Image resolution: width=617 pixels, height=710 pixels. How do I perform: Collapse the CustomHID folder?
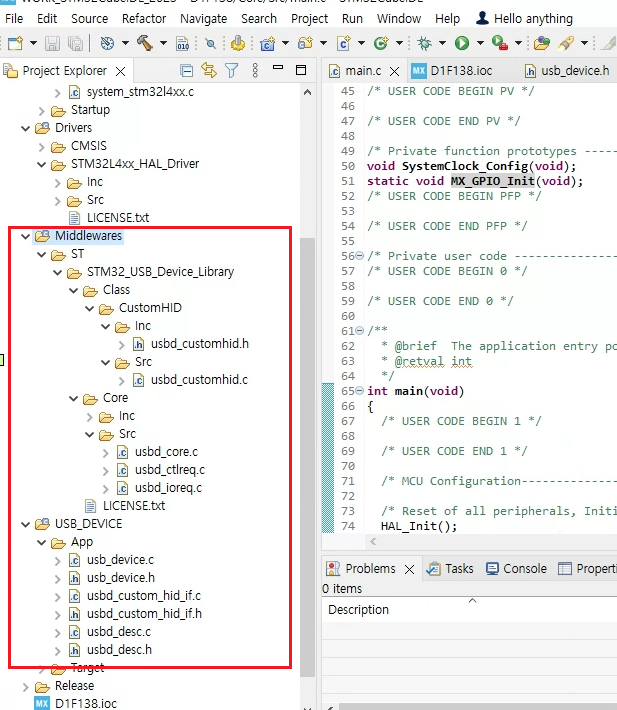pyautogui.click(x=90, y=309)
